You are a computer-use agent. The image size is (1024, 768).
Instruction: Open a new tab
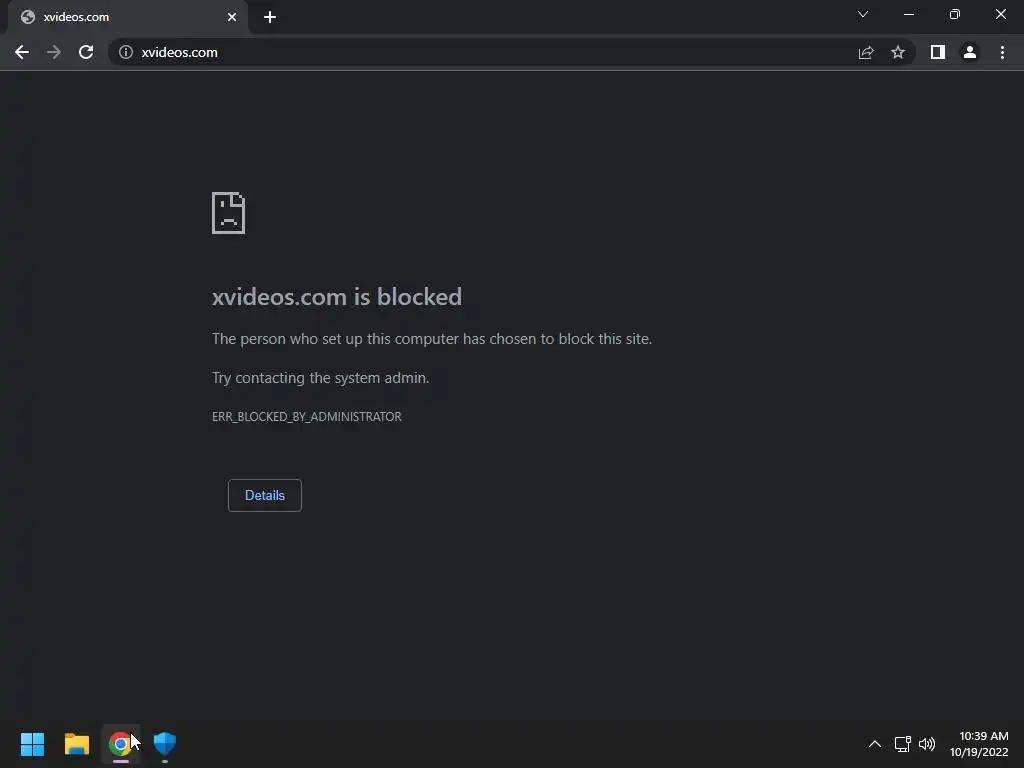270,17
